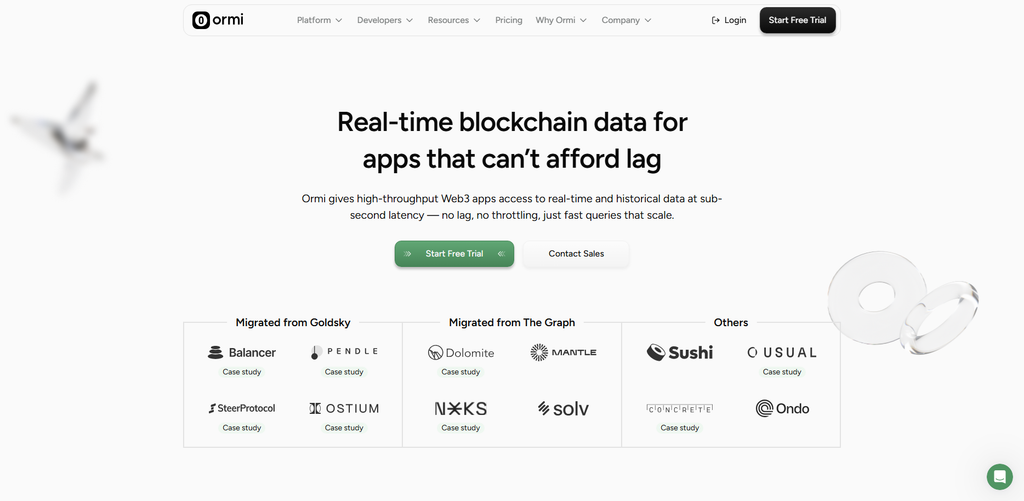
Task: Expand the Platform dropdown menu
Action: pos(319,20)
